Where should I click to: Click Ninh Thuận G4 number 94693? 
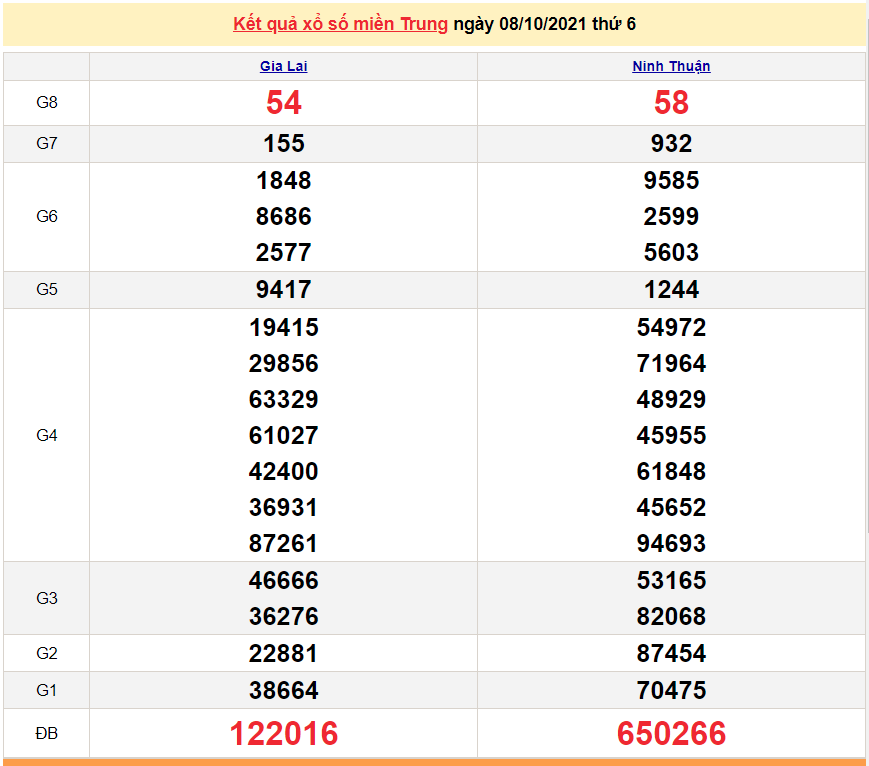coord(672,543)
